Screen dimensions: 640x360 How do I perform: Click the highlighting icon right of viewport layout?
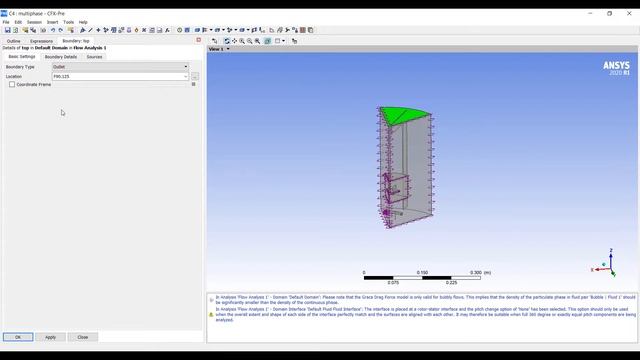294,41
